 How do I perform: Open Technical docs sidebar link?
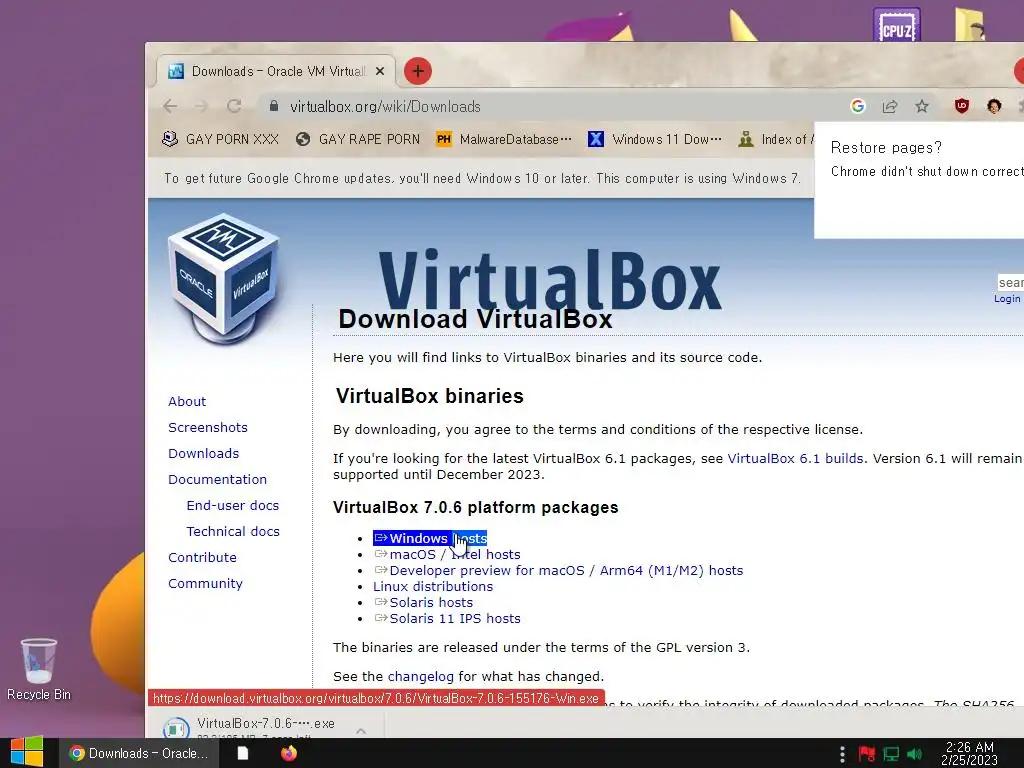pyautogui.click(x=232, y=532)
